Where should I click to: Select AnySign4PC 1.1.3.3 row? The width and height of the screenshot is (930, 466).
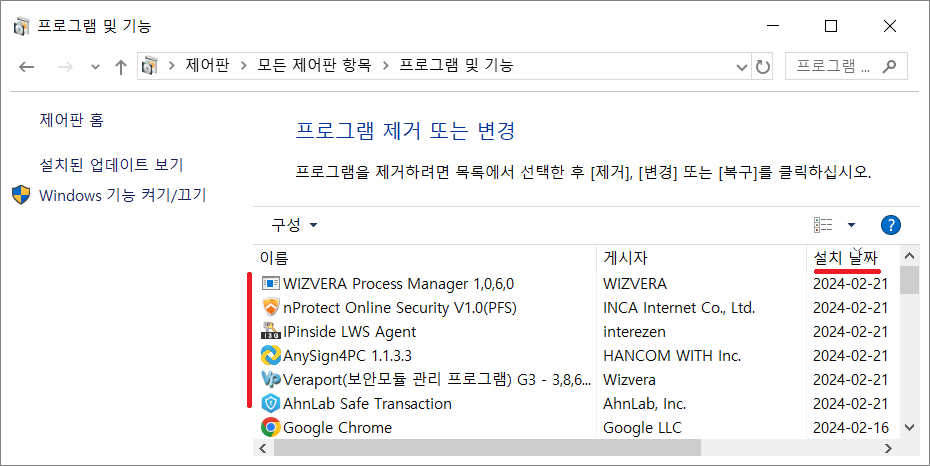tap(576, 356)
